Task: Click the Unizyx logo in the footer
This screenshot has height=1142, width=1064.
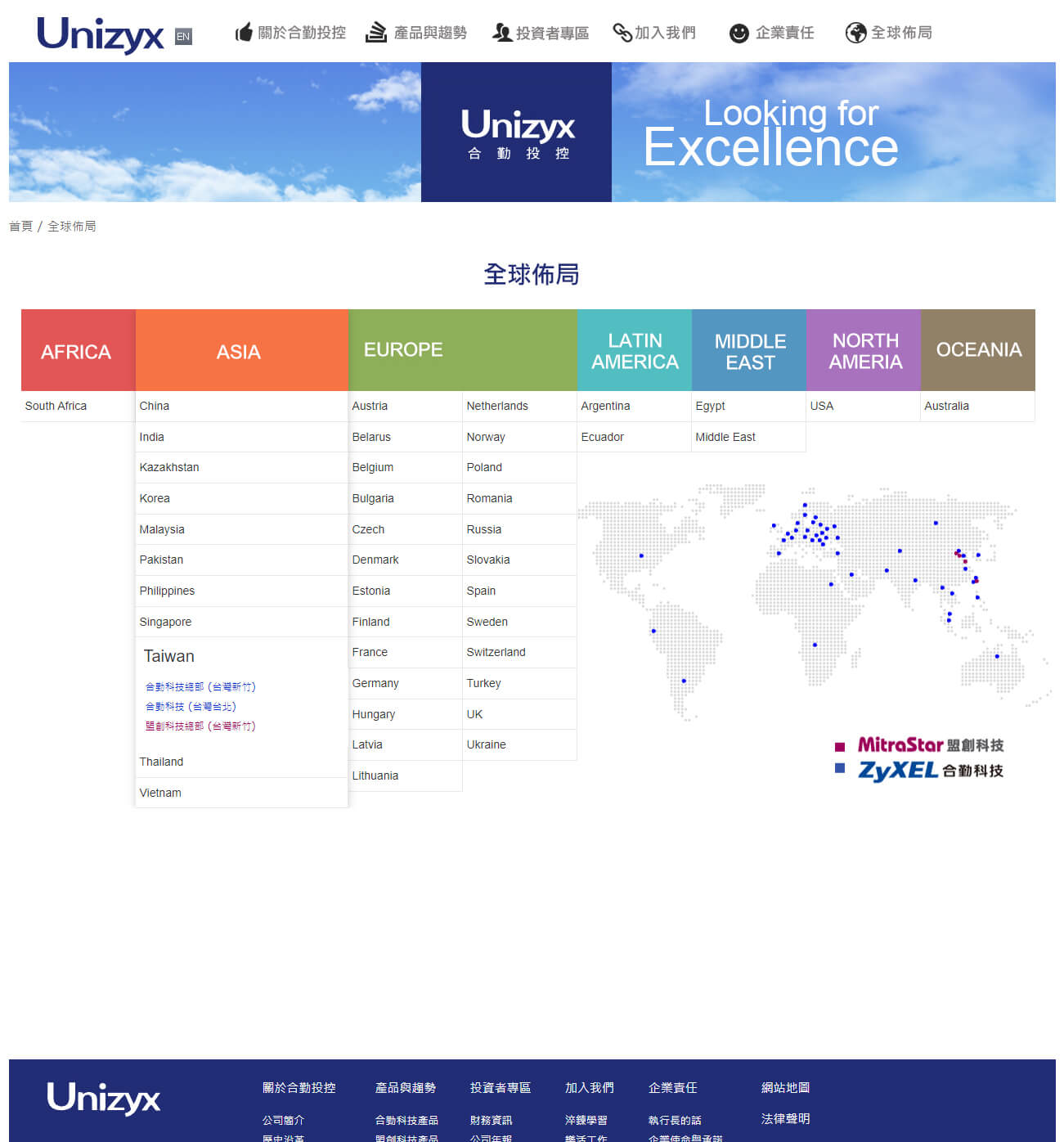Action: pos(103,1099)
